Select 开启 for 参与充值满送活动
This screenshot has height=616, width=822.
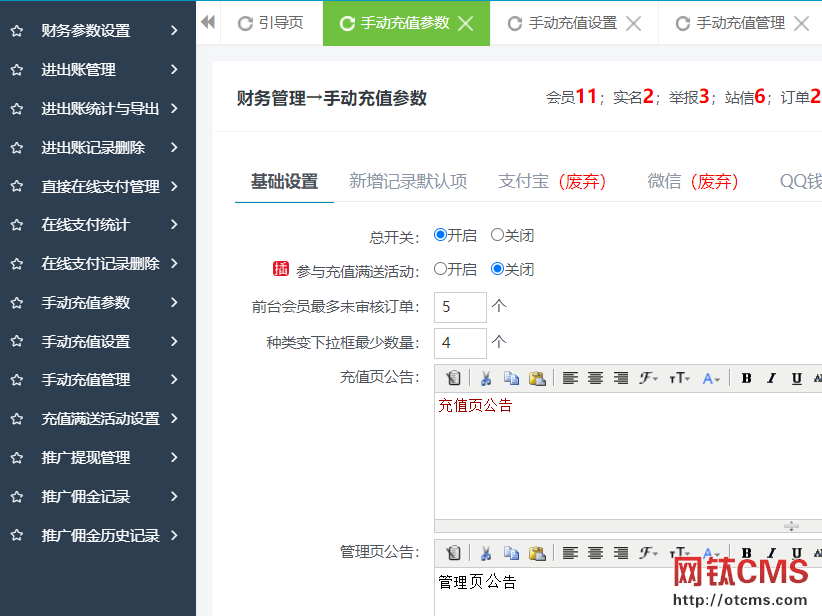click(x=438, y=268)
